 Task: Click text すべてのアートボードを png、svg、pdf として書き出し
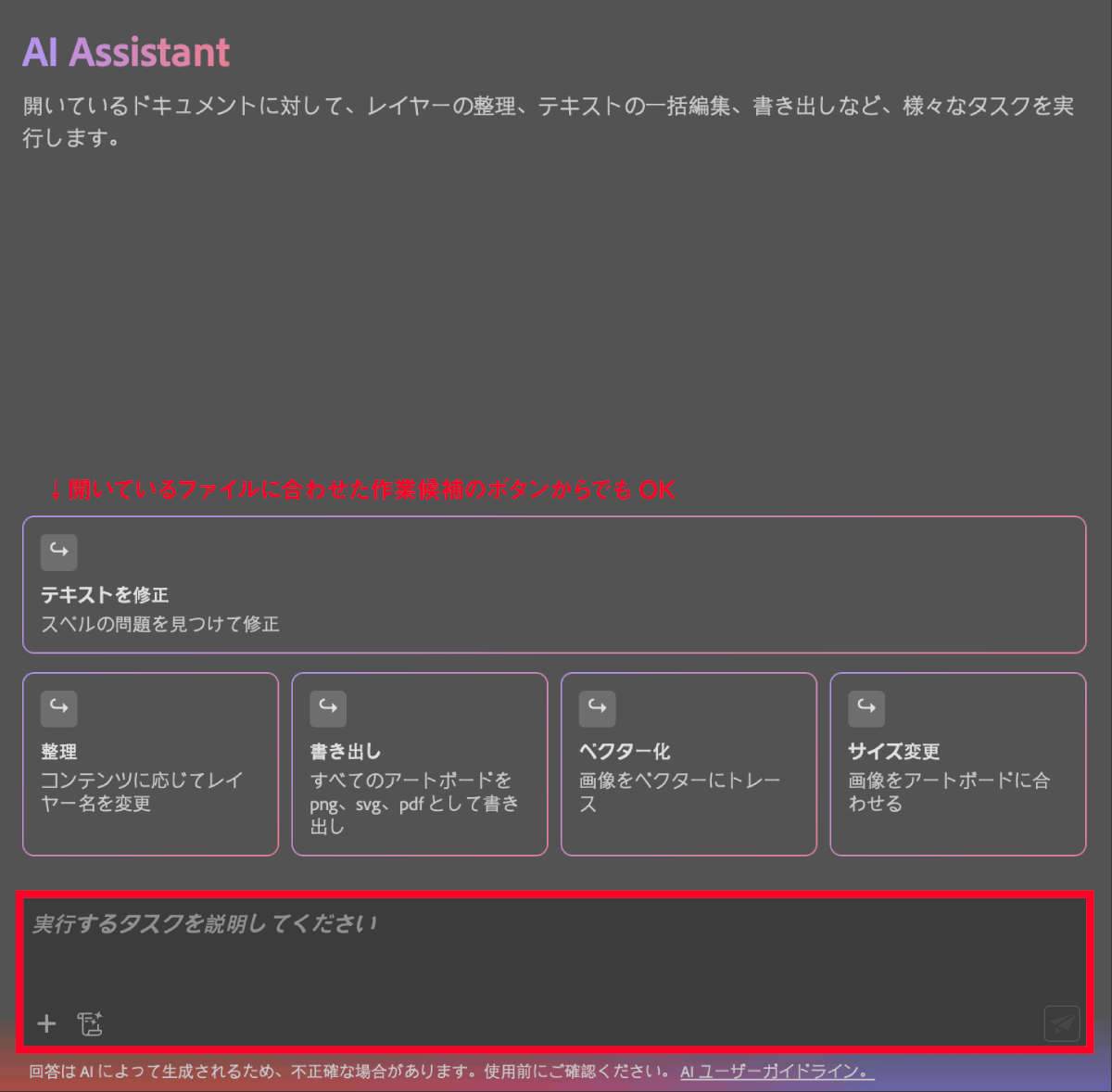click(x=414, y=803)
